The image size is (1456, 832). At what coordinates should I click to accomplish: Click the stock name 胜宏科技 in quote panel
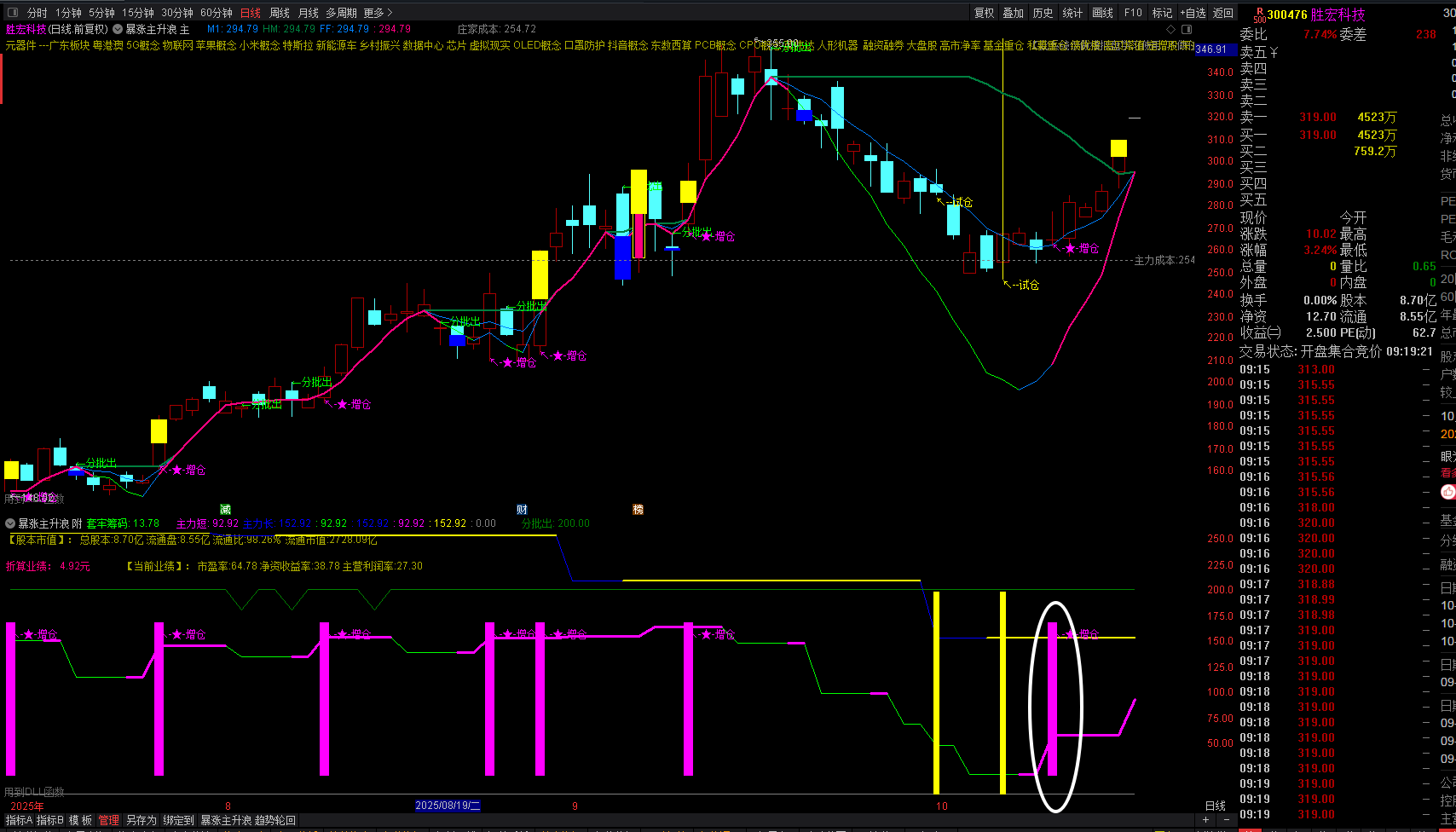[1338, 14]
